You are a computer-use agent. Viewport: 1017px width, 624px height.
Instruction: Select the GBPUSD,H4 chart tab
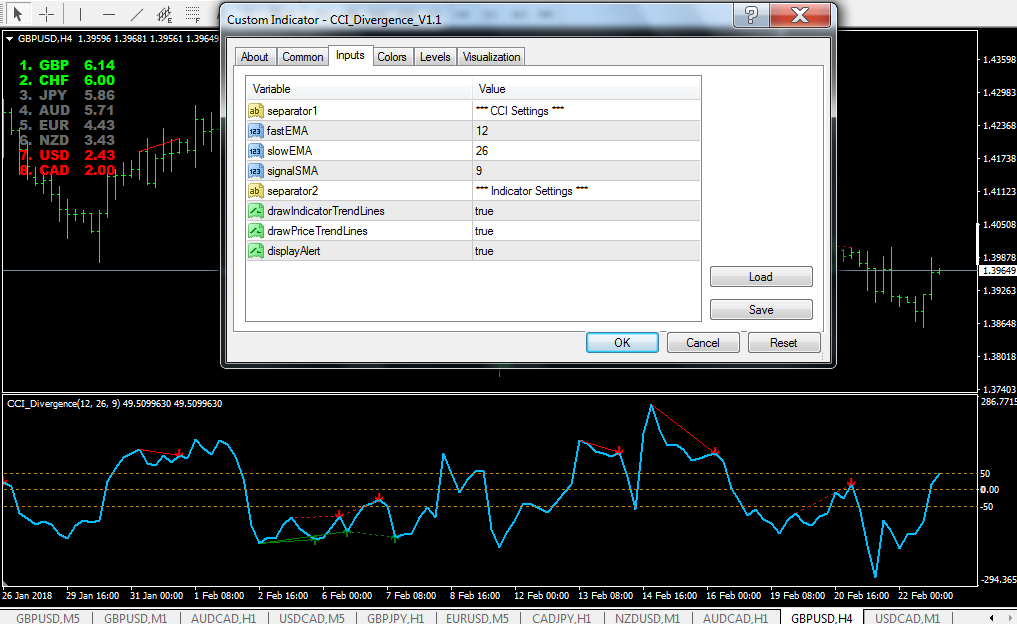821,618
